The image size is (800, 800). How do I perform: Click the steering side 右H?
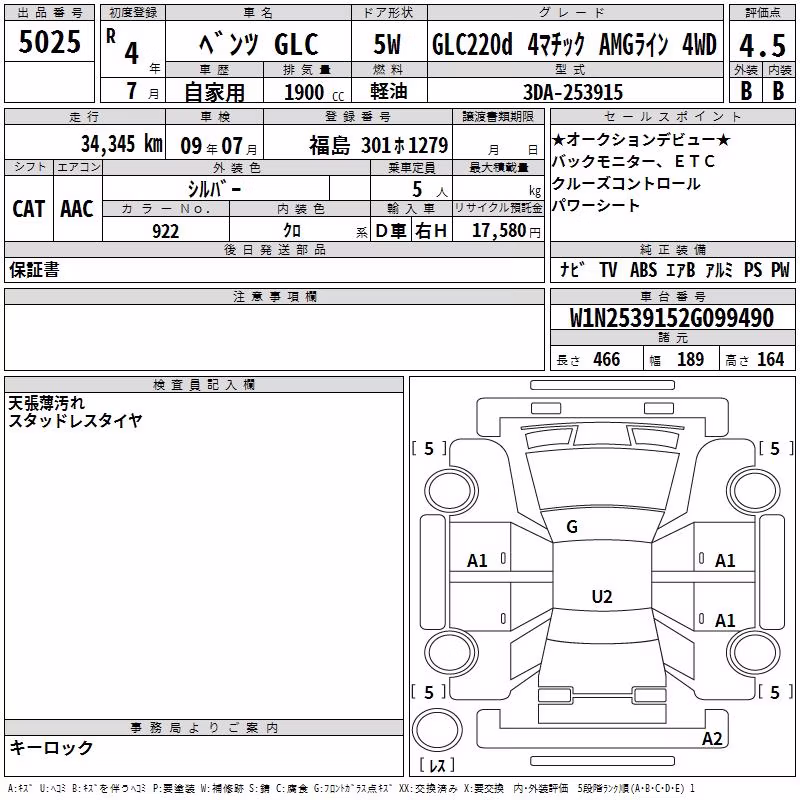coord(431,231)
